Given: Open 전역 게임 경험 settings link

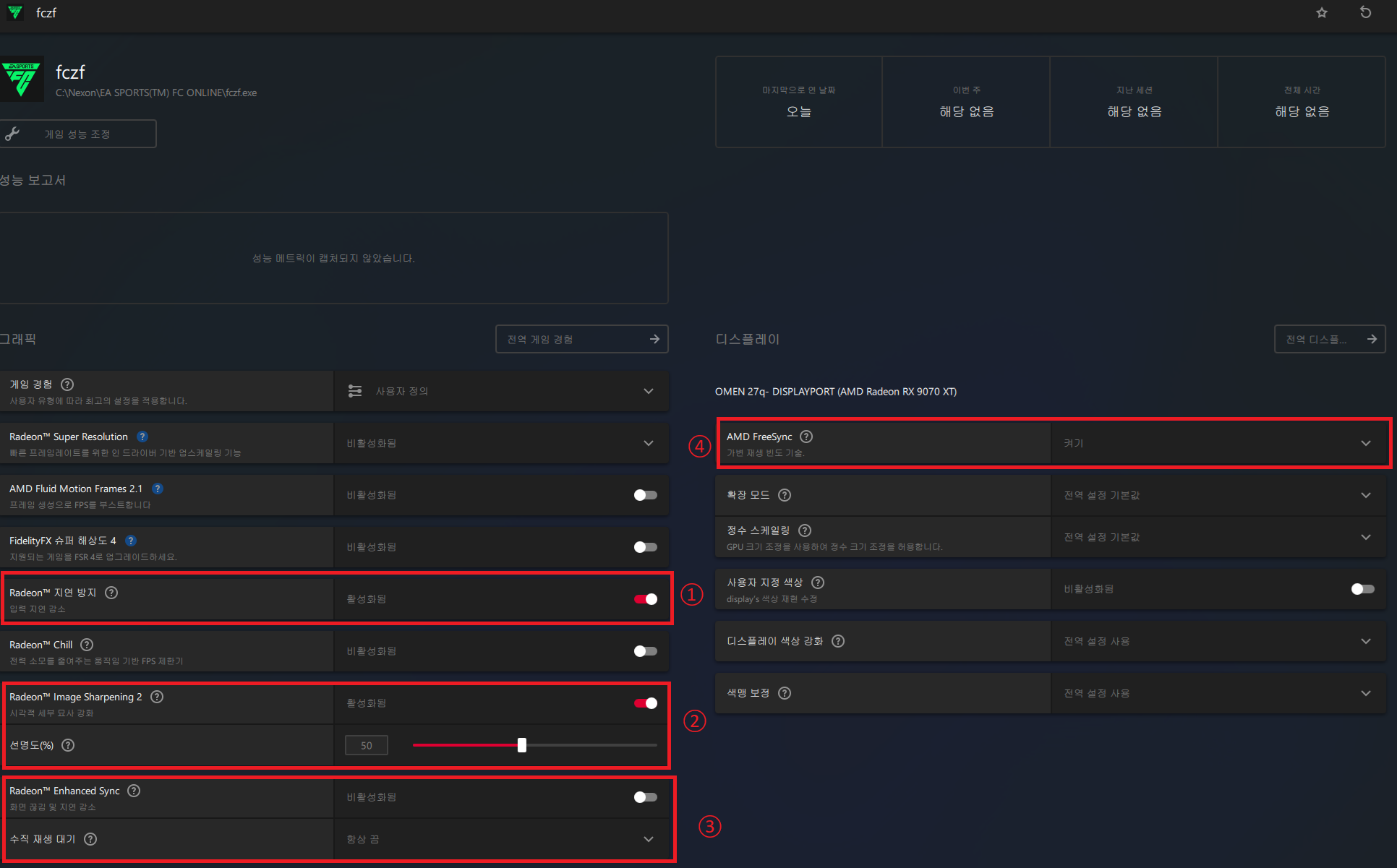Looking at the screenshot, I should pyautogui.click(x=581, y=339).
